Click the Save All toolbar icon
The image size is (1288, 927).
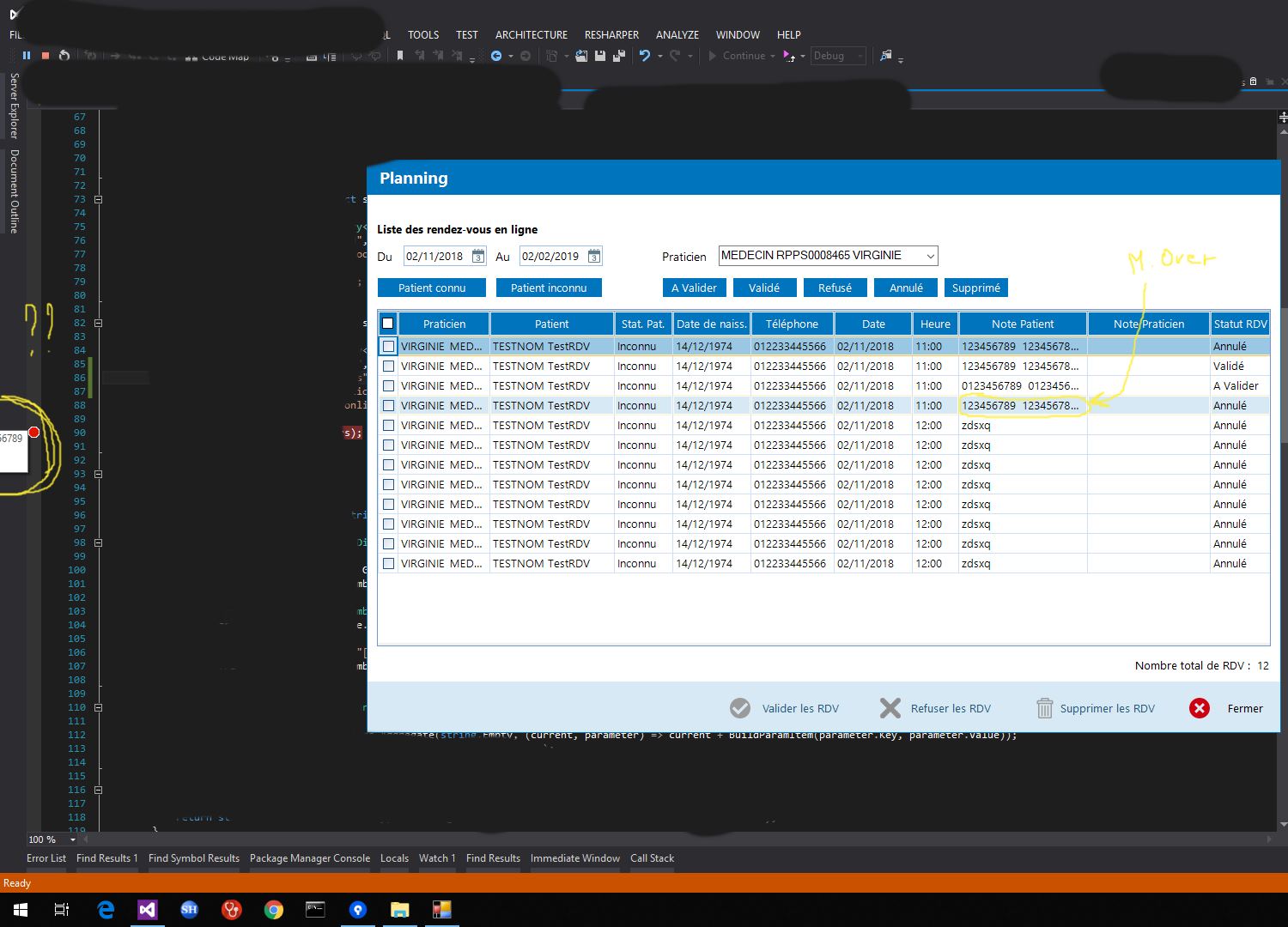pyautogui.click(x=618, y=56)
